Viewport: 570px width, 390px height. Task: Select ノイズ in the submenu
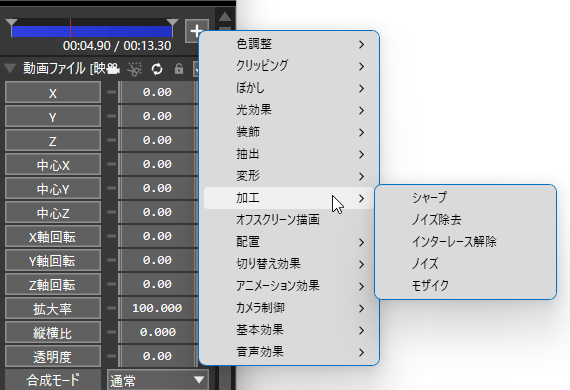point(466,264)
